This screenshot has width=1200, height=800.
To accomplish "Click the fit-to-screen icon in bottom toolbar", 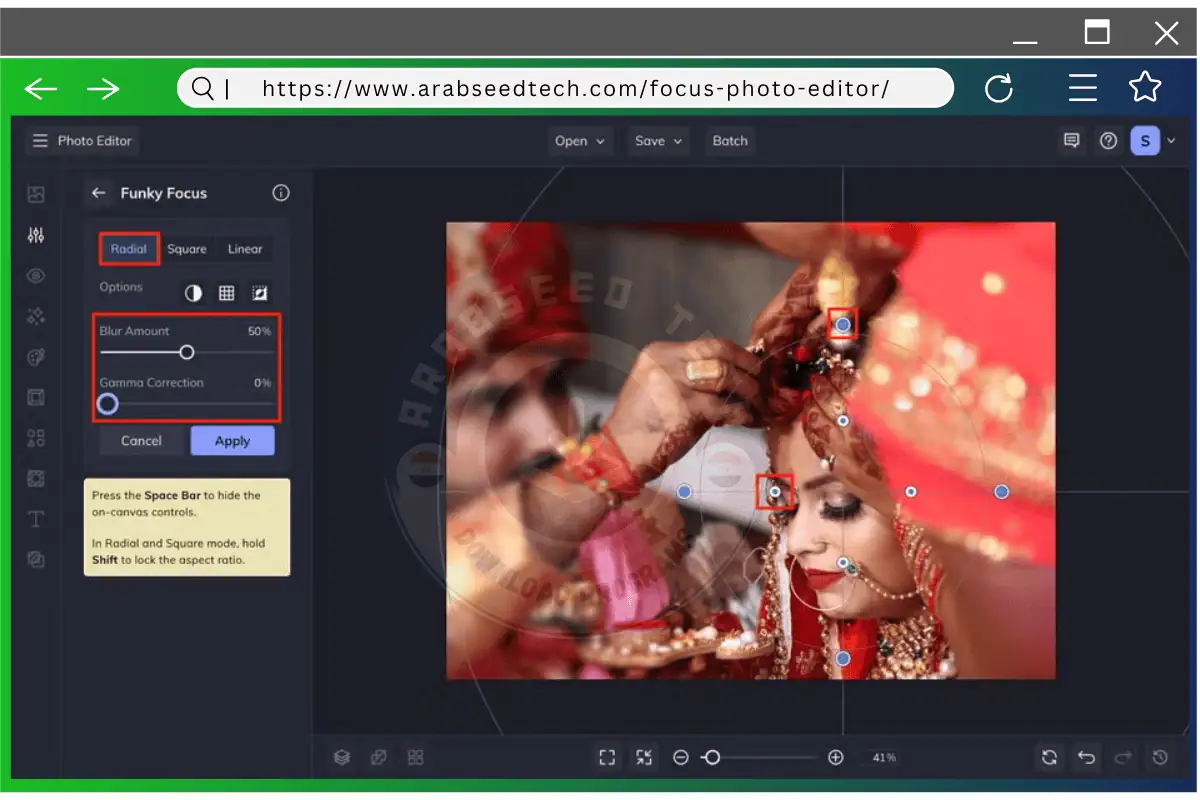I will click(x=606, y=757).
